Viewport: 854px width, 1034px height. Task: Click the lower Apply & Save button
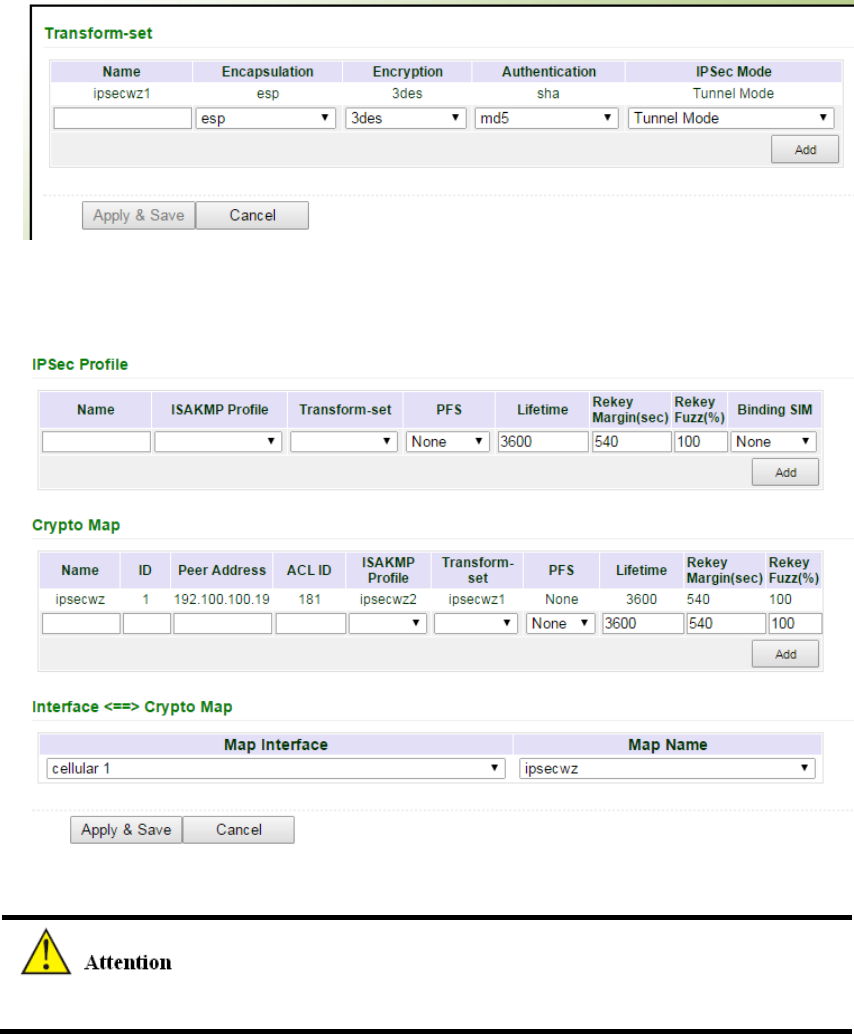pyautogui.click(x=126, y=830)
